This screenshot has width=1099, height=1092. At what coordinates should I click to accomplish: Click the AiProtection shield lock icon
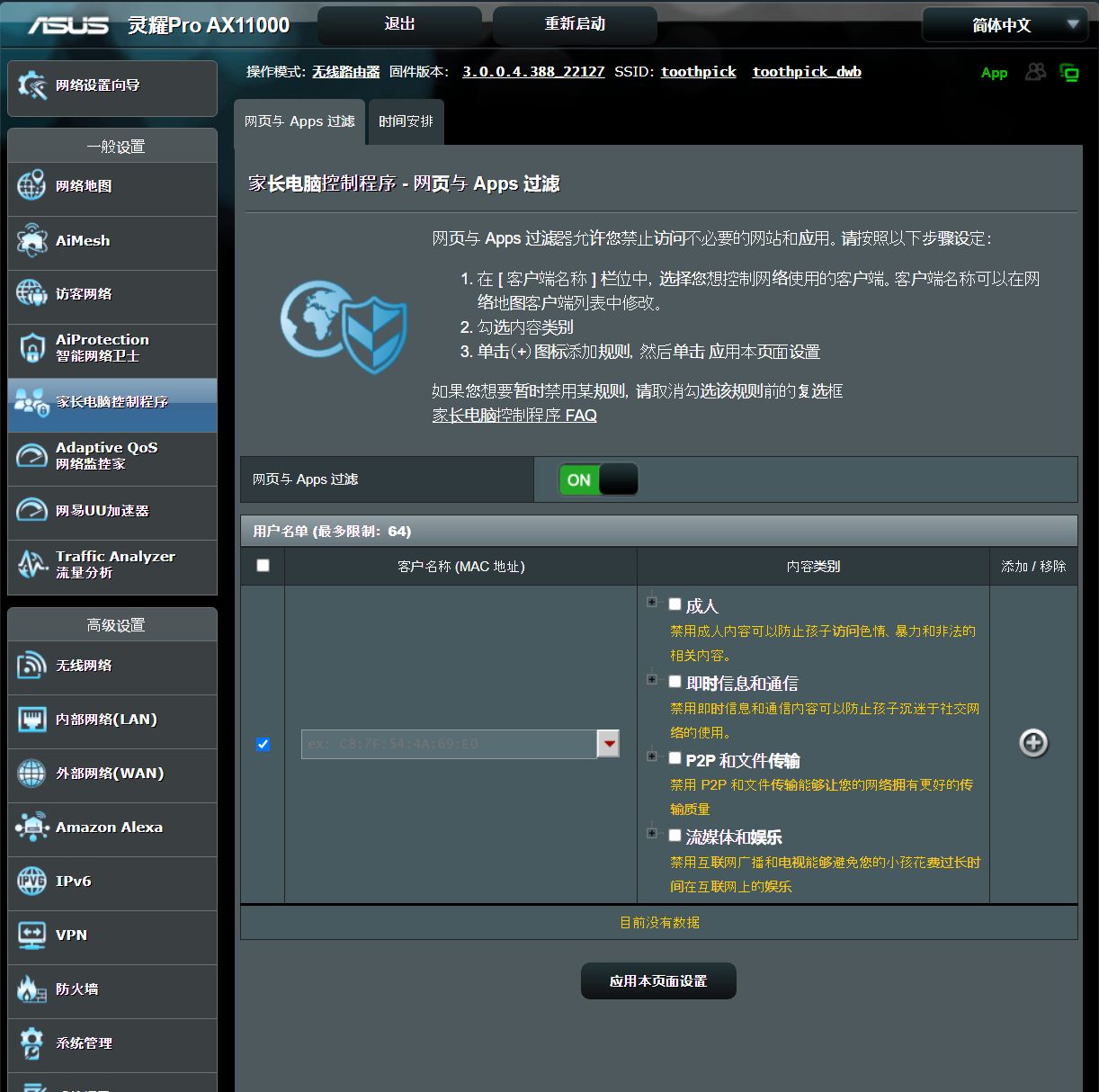pyautogui.click(x=31, y=348)
